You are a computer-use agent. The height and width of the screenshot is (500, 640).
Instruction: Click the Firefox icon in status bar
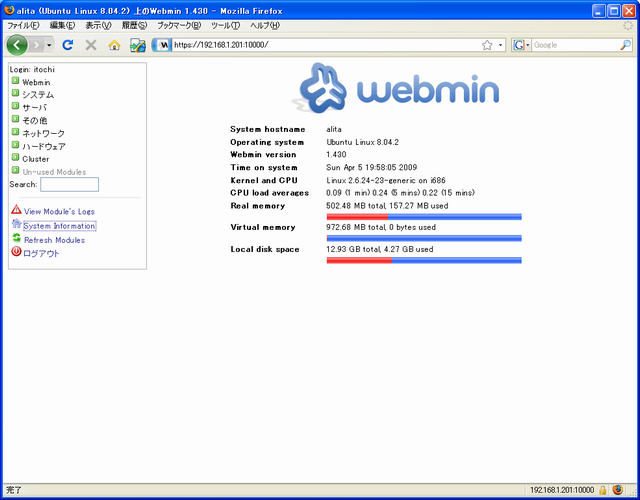click(x=618, y=489)
